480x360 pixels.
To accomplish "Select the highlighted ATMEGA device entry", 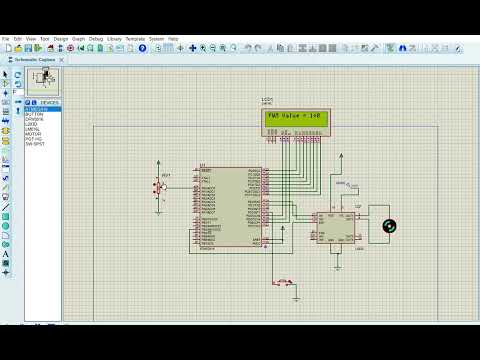I will click(x=43, y=109).
